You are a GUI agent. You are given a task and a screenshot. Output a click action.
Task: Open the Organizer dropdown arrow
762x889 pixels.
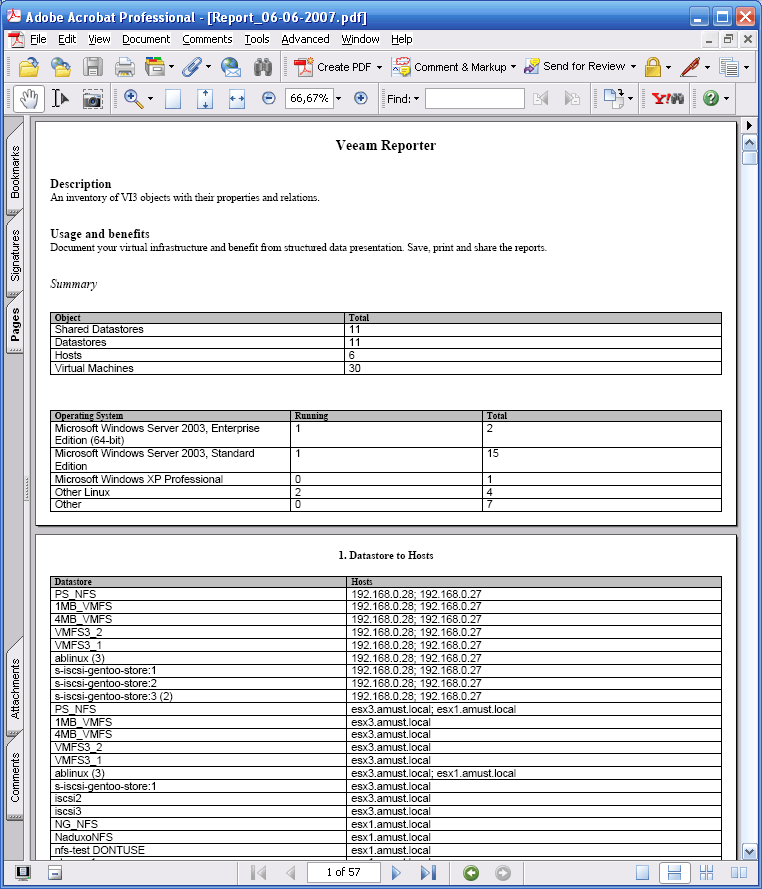pyautogui.click(x=171, y=67)
